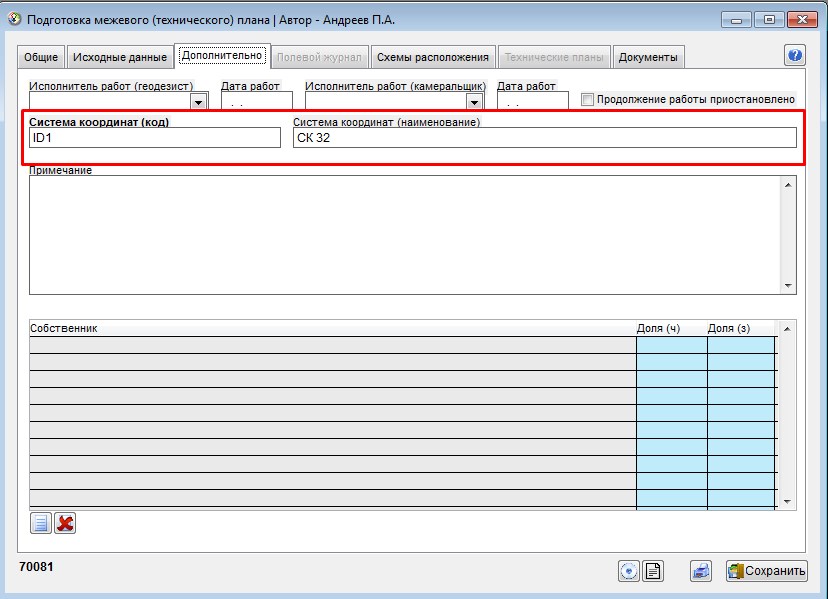
Task: Click the "Доля (з)" column header
Action: pyautogui.click(x=741, y=328)
